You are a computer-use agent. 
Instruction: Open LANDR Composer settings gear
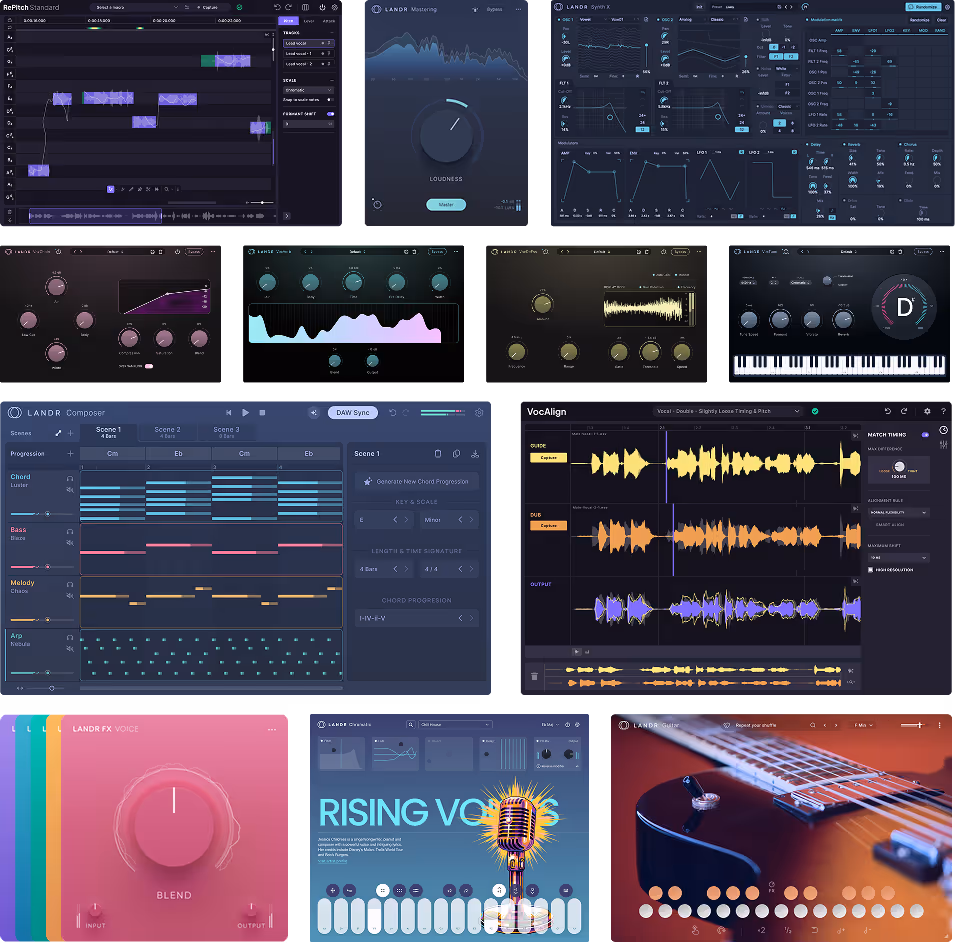pos(479,412)
